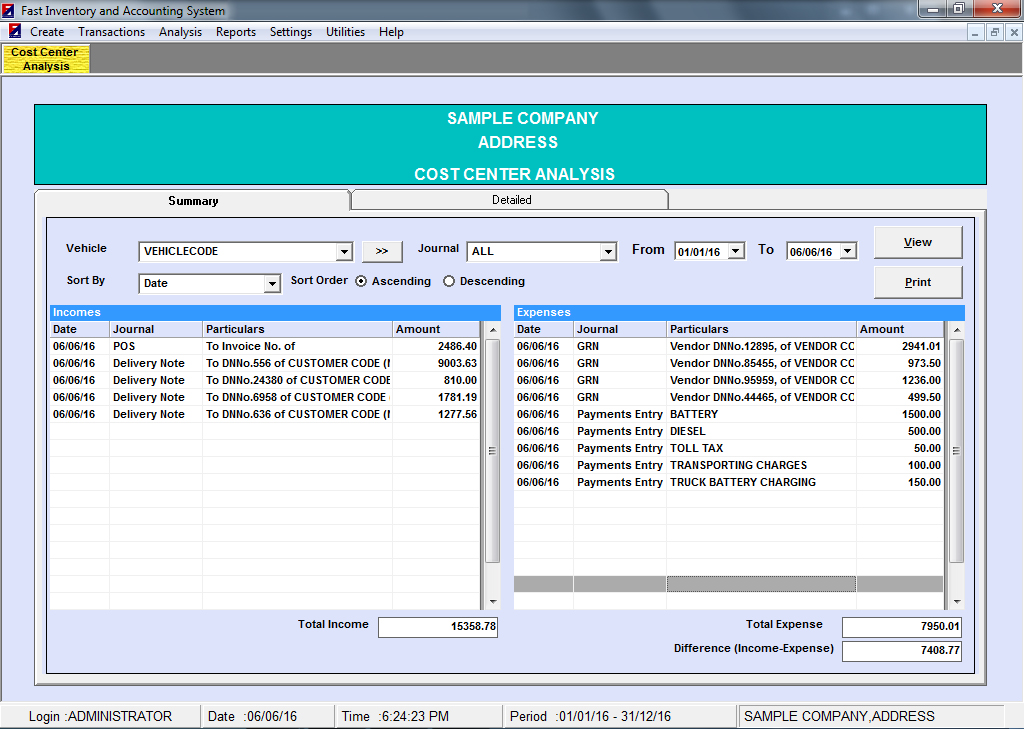Open the From date picker
This screenshot has width=1024, height=729.
(x=737, y=252)
